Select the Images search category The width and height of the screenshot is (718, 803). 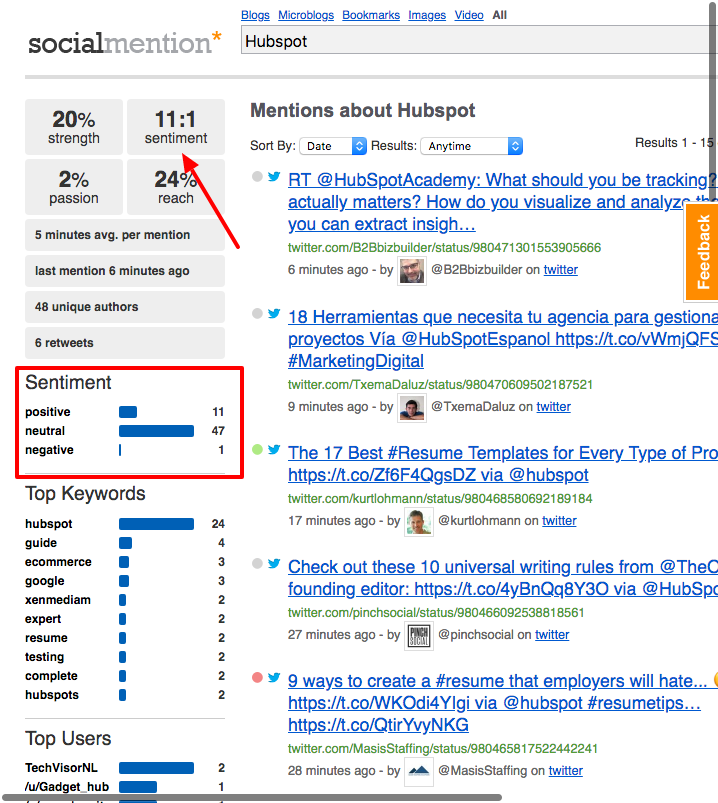tap(427, 15)
